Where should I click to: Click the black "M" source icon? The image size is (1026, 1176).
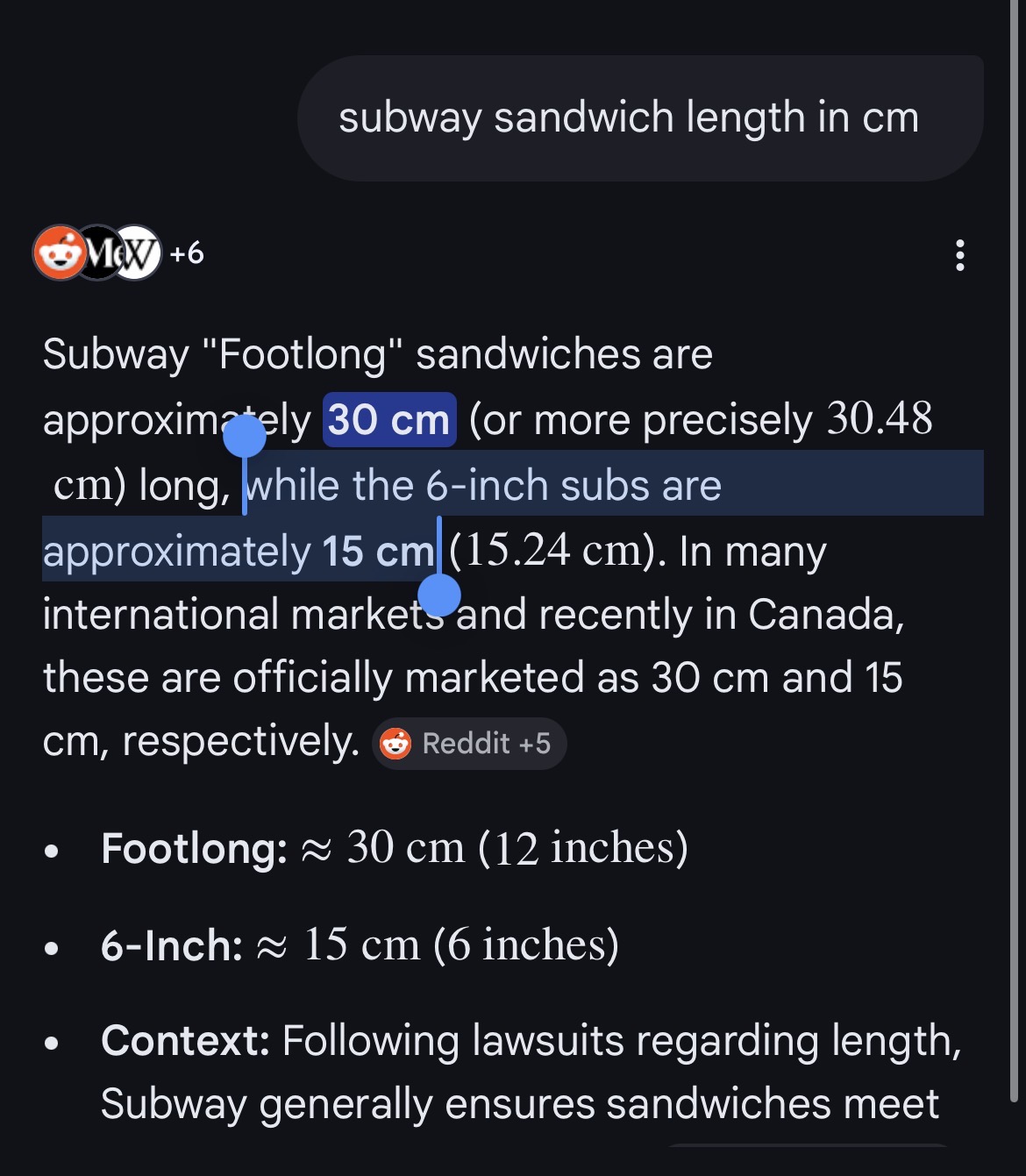tap(98, 253)
